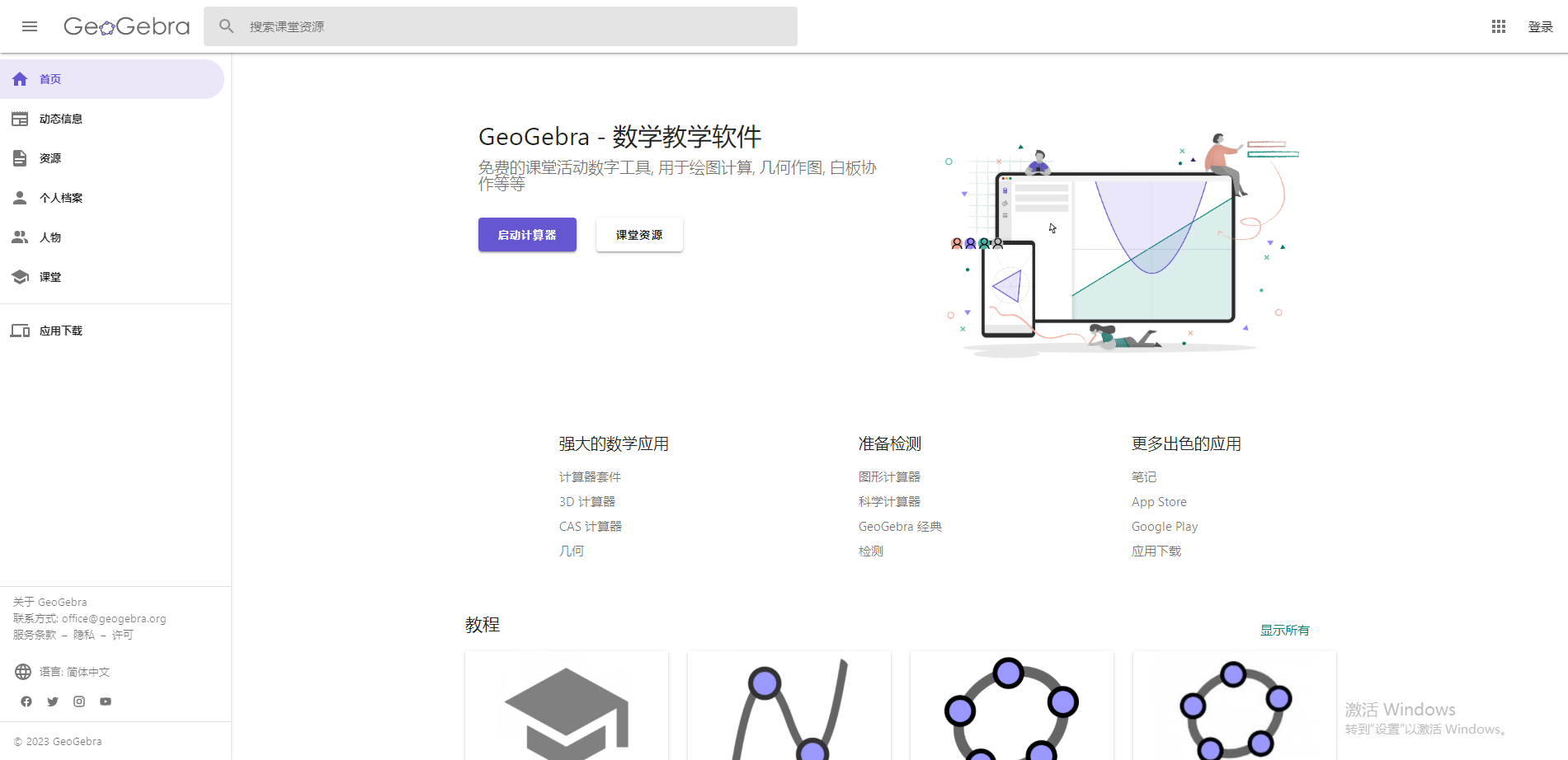
Task: Click 登录 to sign in
Action: [1540, 26]
